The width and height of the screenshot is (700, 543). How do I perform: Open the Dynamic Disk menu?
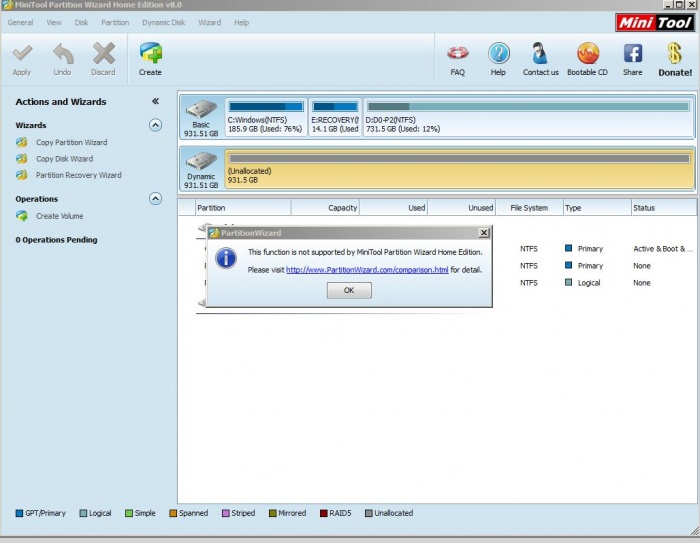point(163,22)
